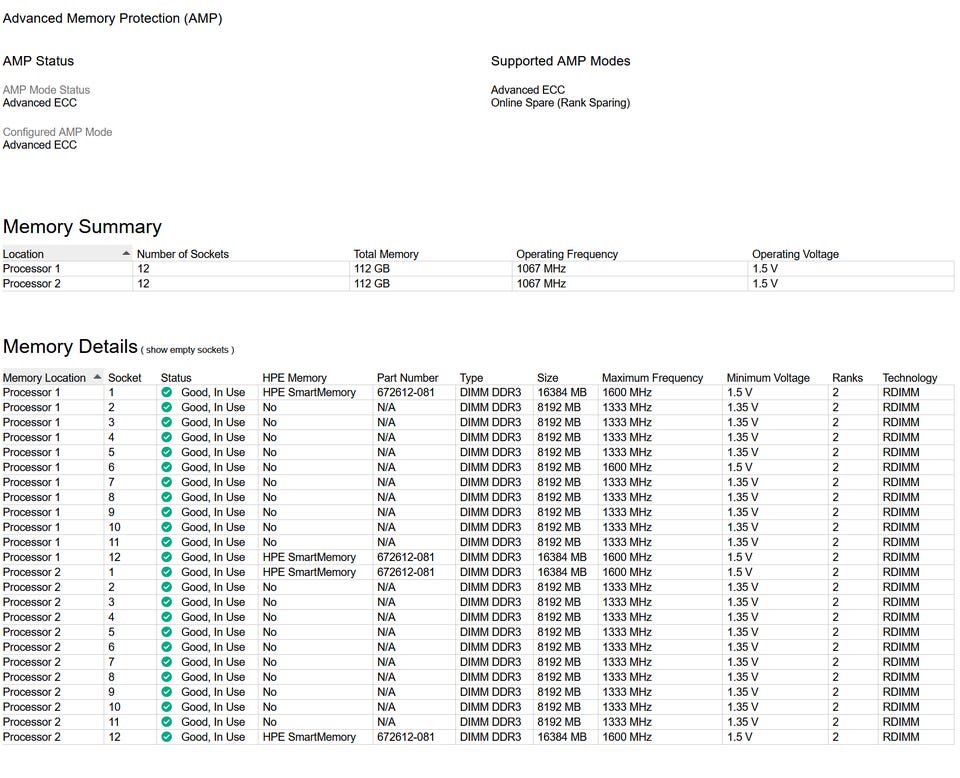The height and width of the screenshot is (778, 960).
Task: Click green status icon for Processor 2 socket 7
Action: [167, 663]
